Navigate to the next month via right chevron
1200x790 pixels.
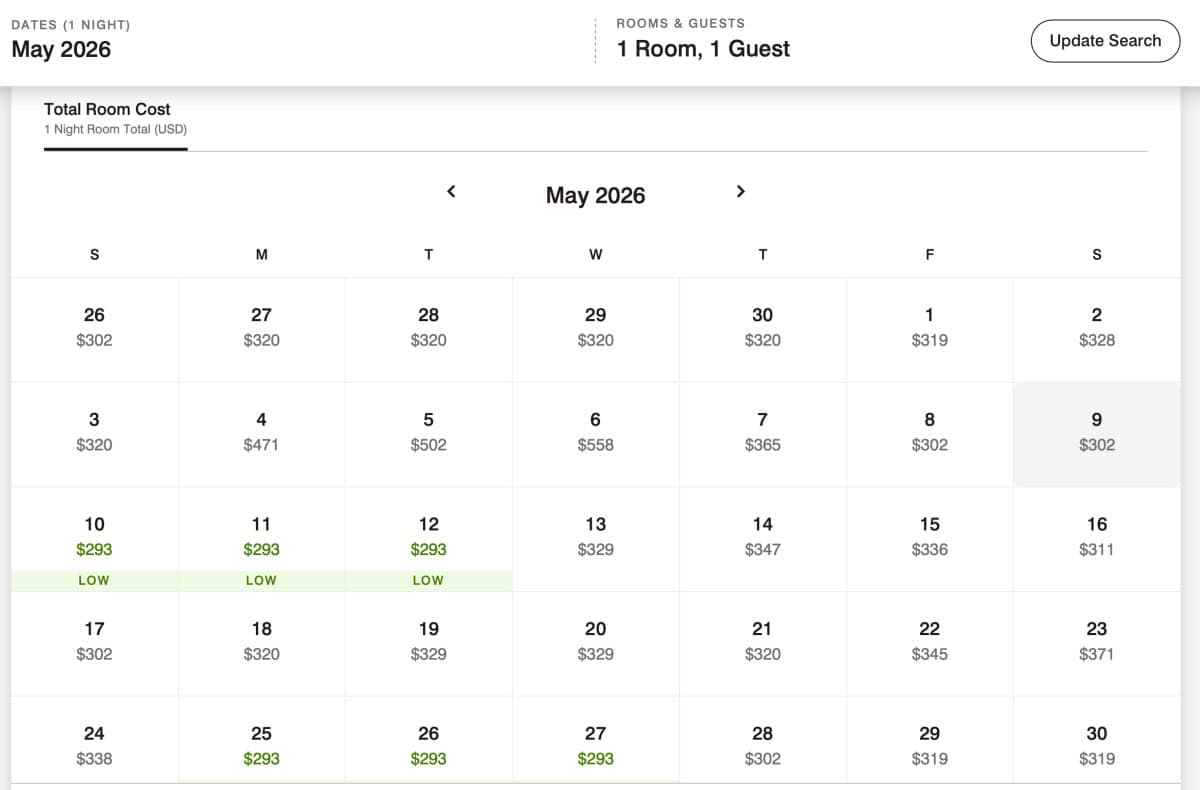[740, 191]
